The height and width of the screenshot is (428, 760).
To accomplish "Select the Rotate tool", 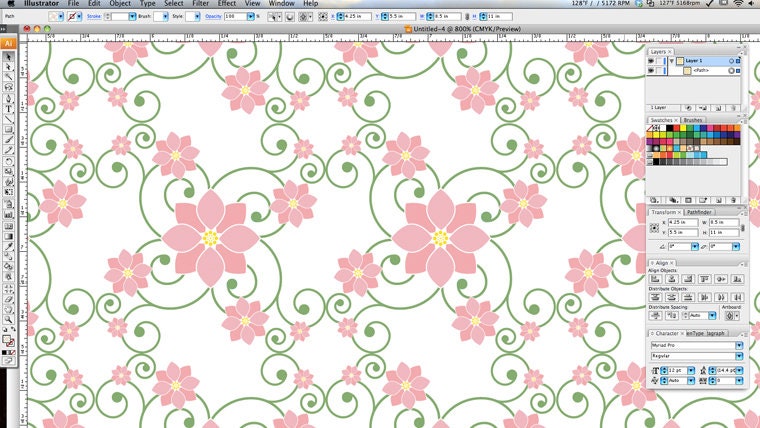I will [8, 161].
